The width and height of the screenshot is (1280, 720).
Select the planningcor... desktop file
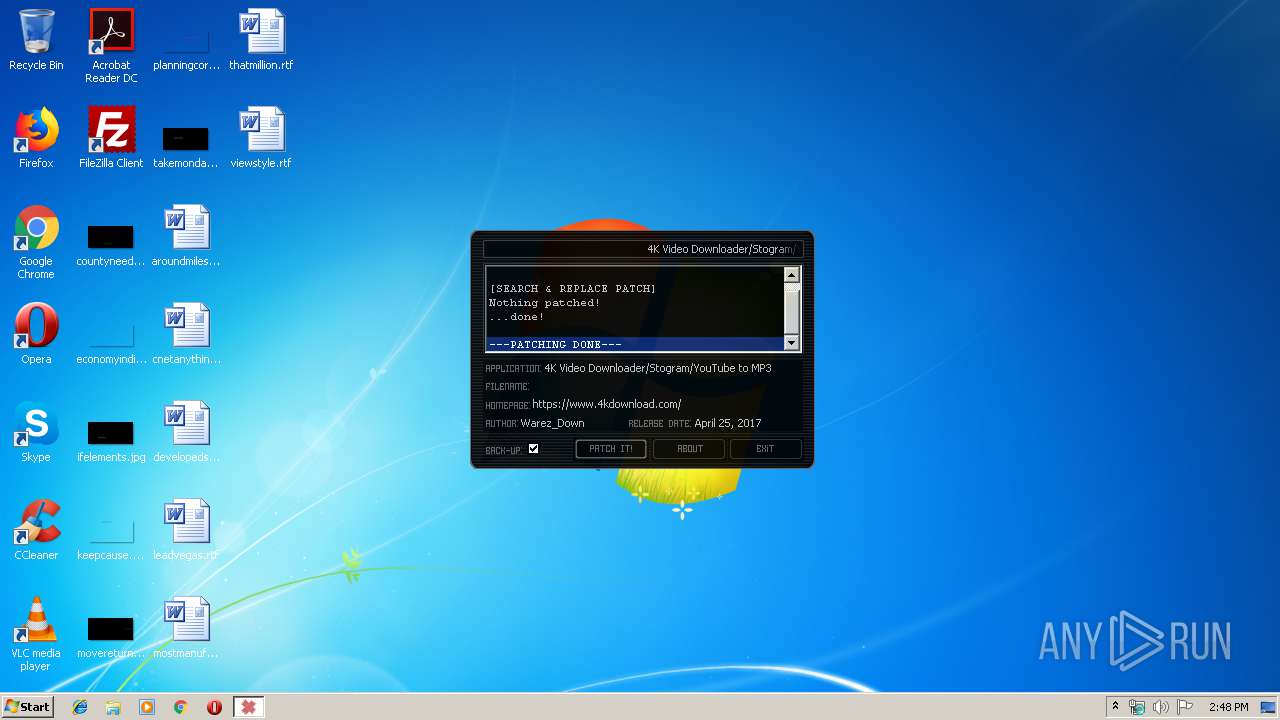point(186,45)
